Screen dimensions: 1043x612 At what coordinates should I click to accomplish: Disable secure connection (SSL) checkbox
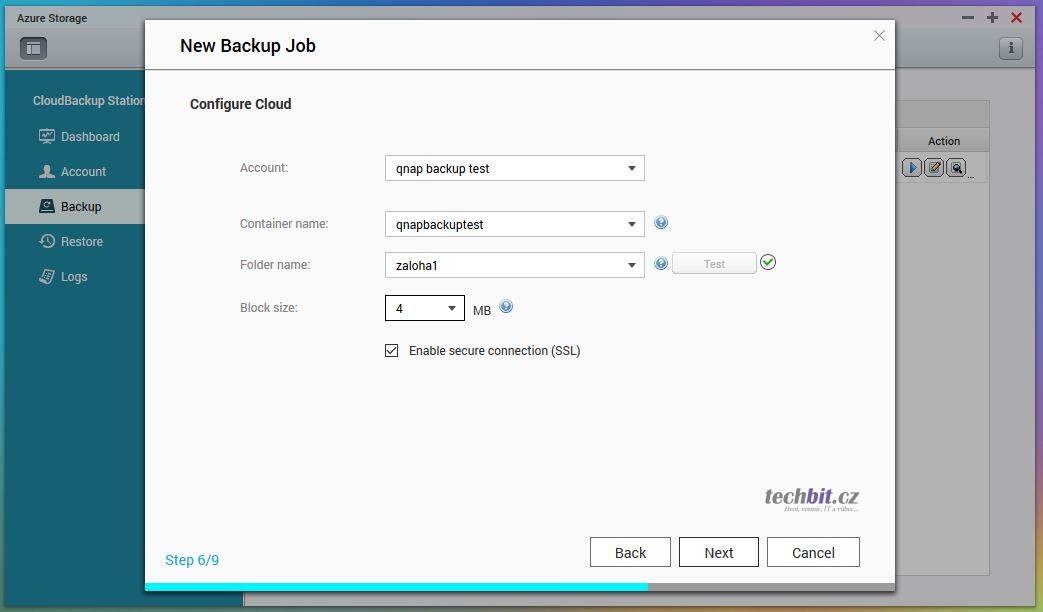(392, 351)
